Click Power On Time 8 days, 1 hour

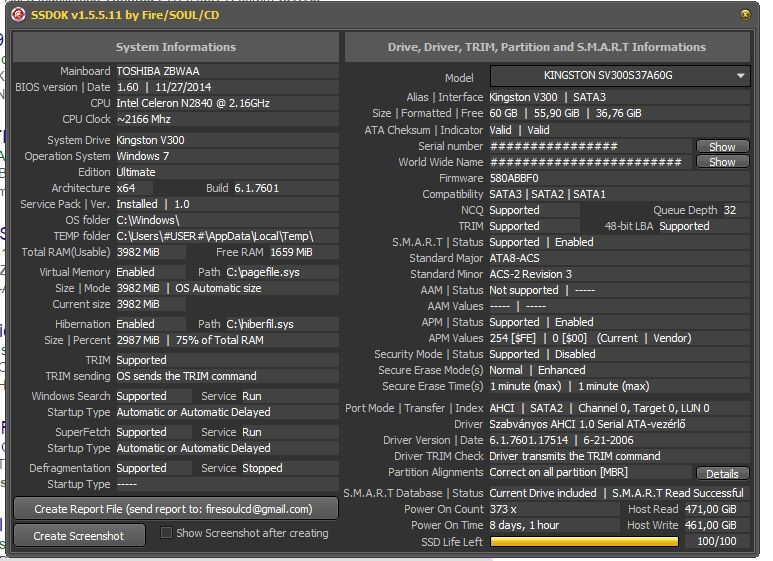524,526
